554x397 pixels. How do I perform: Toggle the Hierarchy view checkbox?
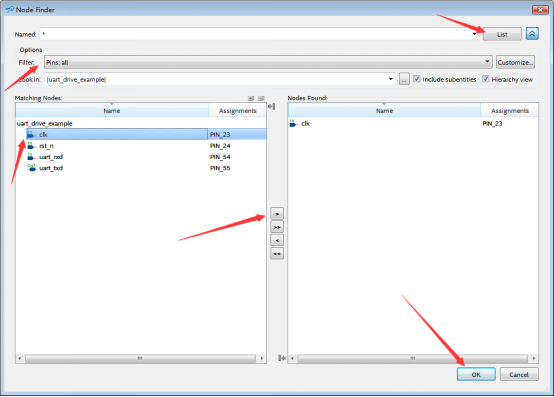coord(486,79)
